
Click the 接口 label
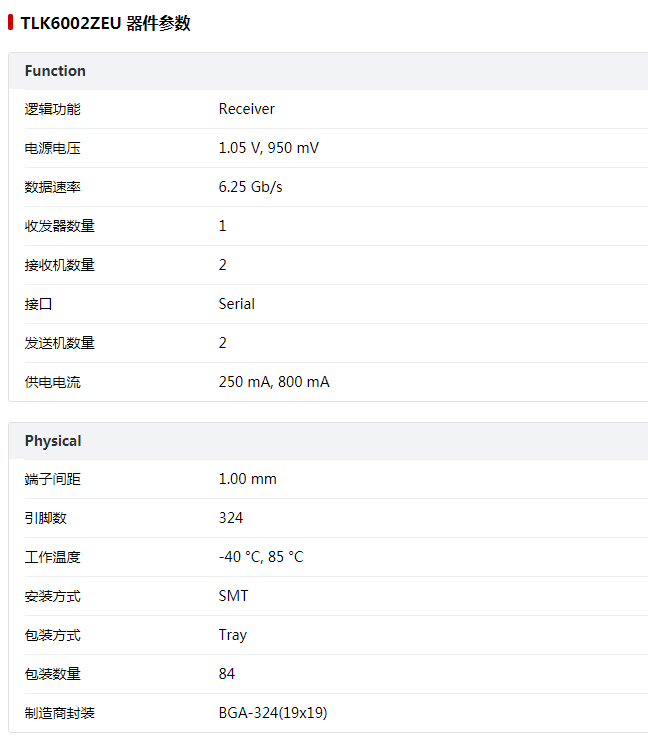[x=38, y=304]
